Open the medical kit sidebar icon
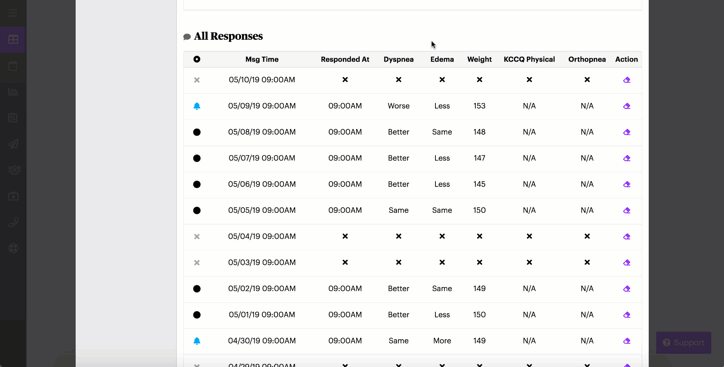 point(13,196)
